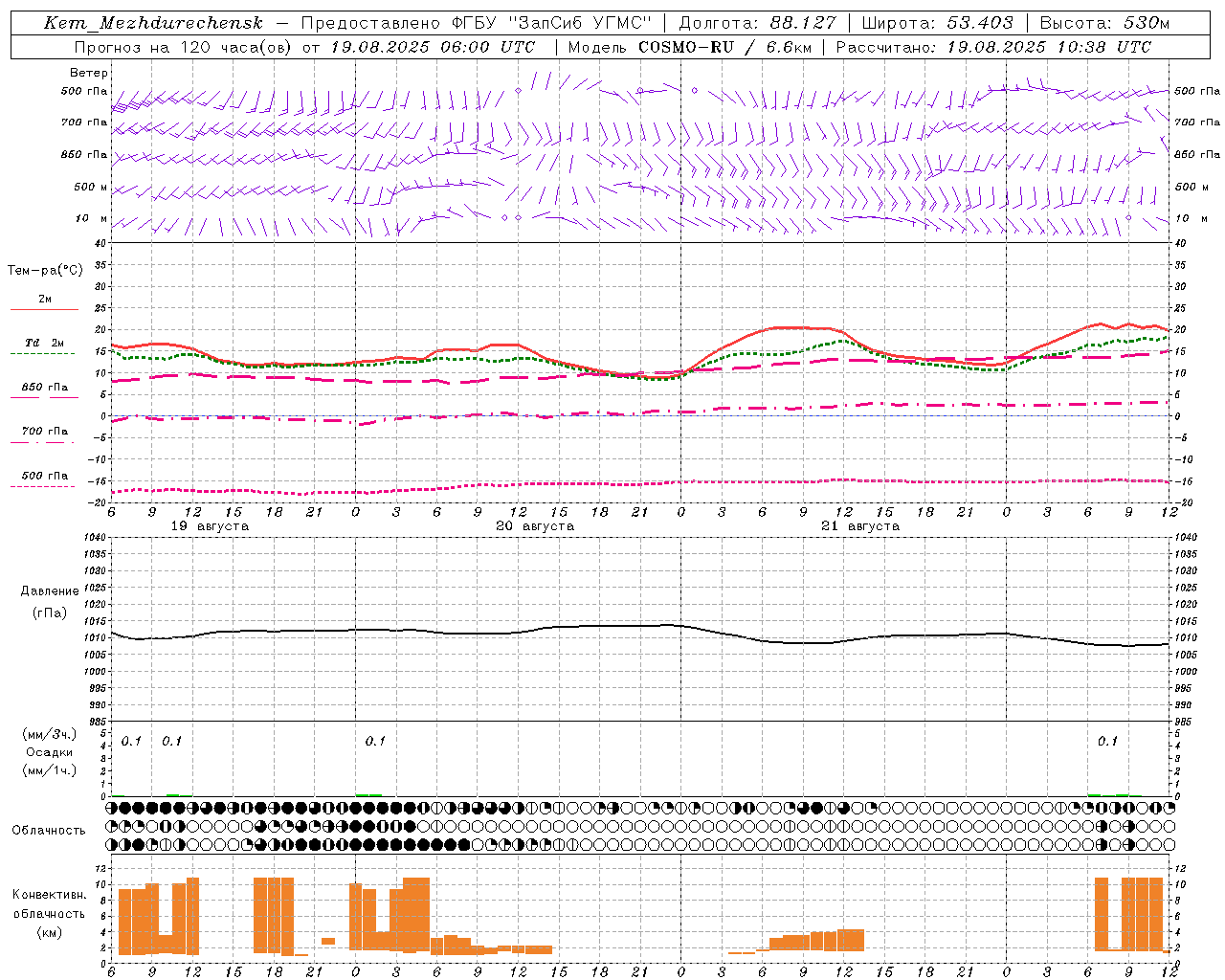
Task: Select the text 'Предоставлено ФГБУ "ЗапСиб УГМС"'
Action: tap(476, 23)
